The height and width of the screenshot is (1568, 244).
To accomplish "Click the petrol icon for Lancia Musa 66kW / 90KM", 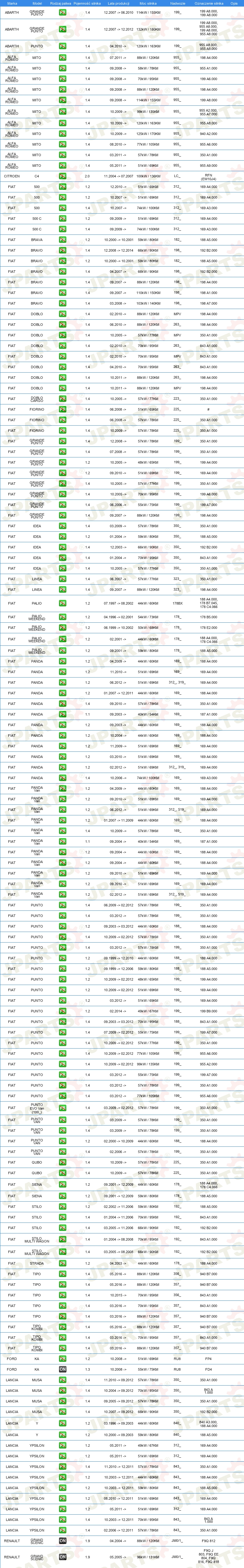I will click(63, 1411).
